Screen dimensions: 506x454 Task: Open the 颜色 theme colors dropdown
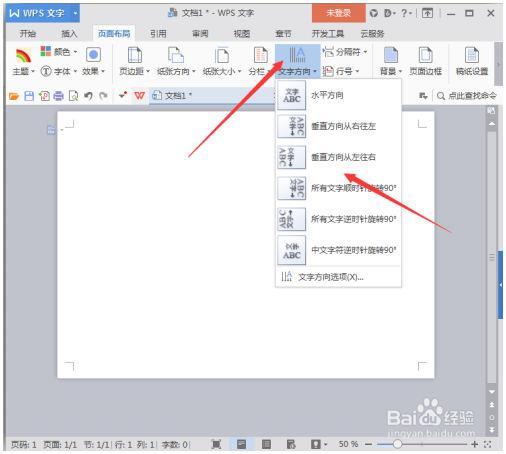(x=59, y=52)
